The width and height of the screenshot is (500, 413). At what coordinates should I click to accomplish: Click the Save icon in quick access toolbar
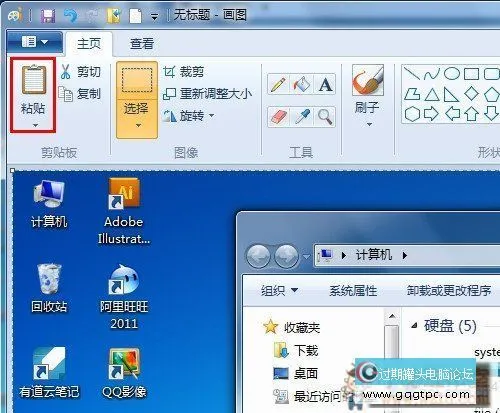(x=48, y=15)
